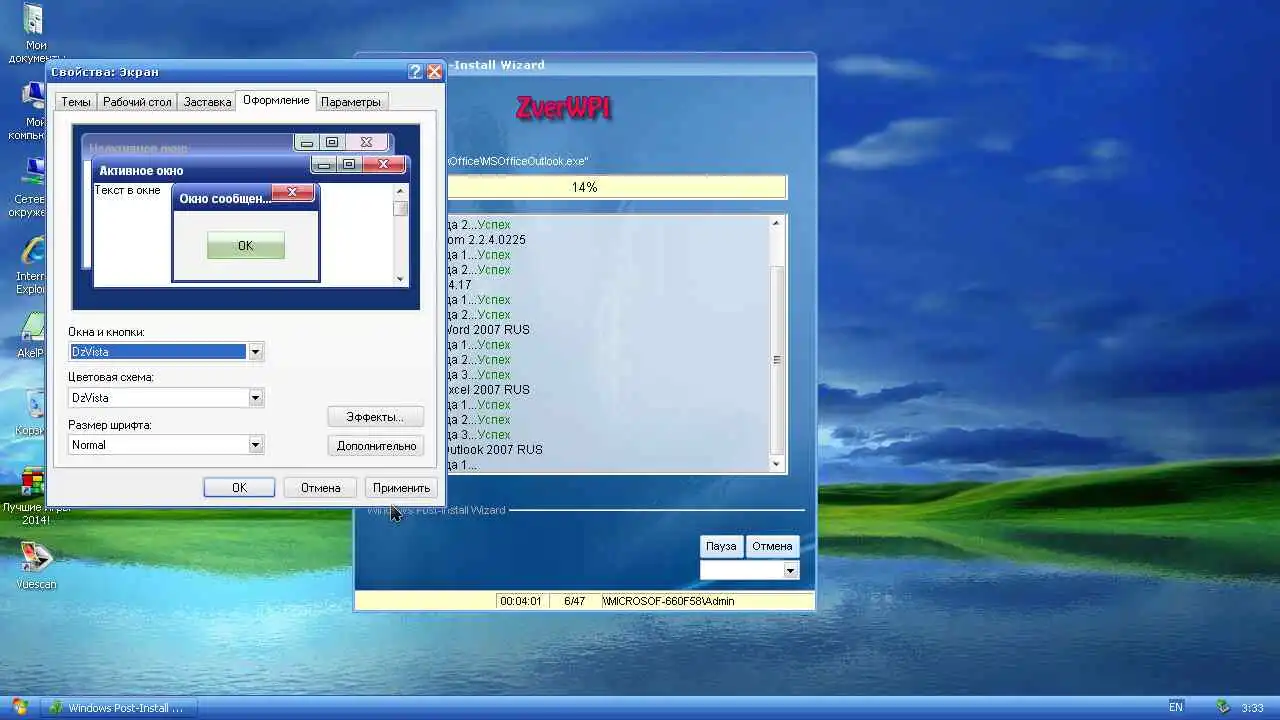Close the Свойства: Экран dialog
The image size is (1280, 720).
click(434, 72)
